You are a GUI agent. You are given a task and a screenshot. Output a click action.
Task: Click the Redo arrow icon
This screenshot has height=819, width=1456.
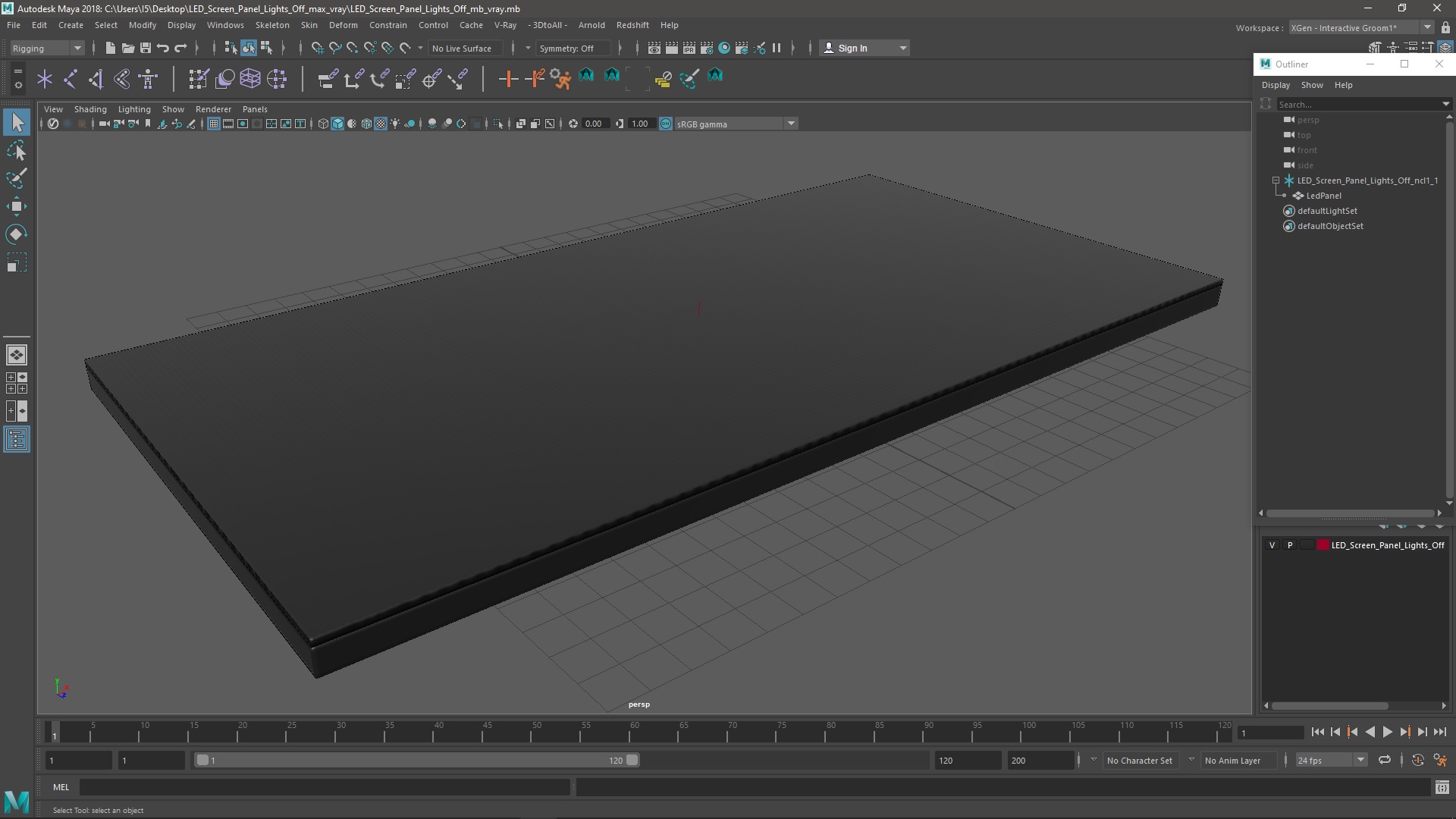point(180,48)
